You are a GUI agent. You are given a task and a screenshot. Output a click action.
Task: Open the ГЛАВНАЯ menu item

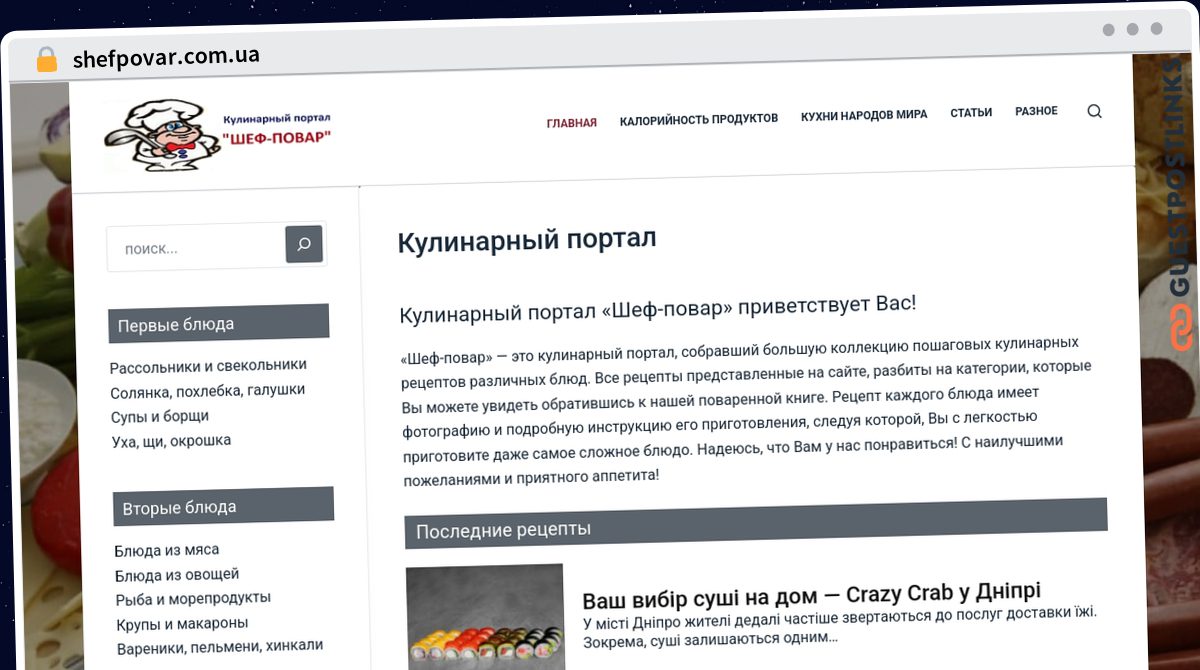[571, 123]
